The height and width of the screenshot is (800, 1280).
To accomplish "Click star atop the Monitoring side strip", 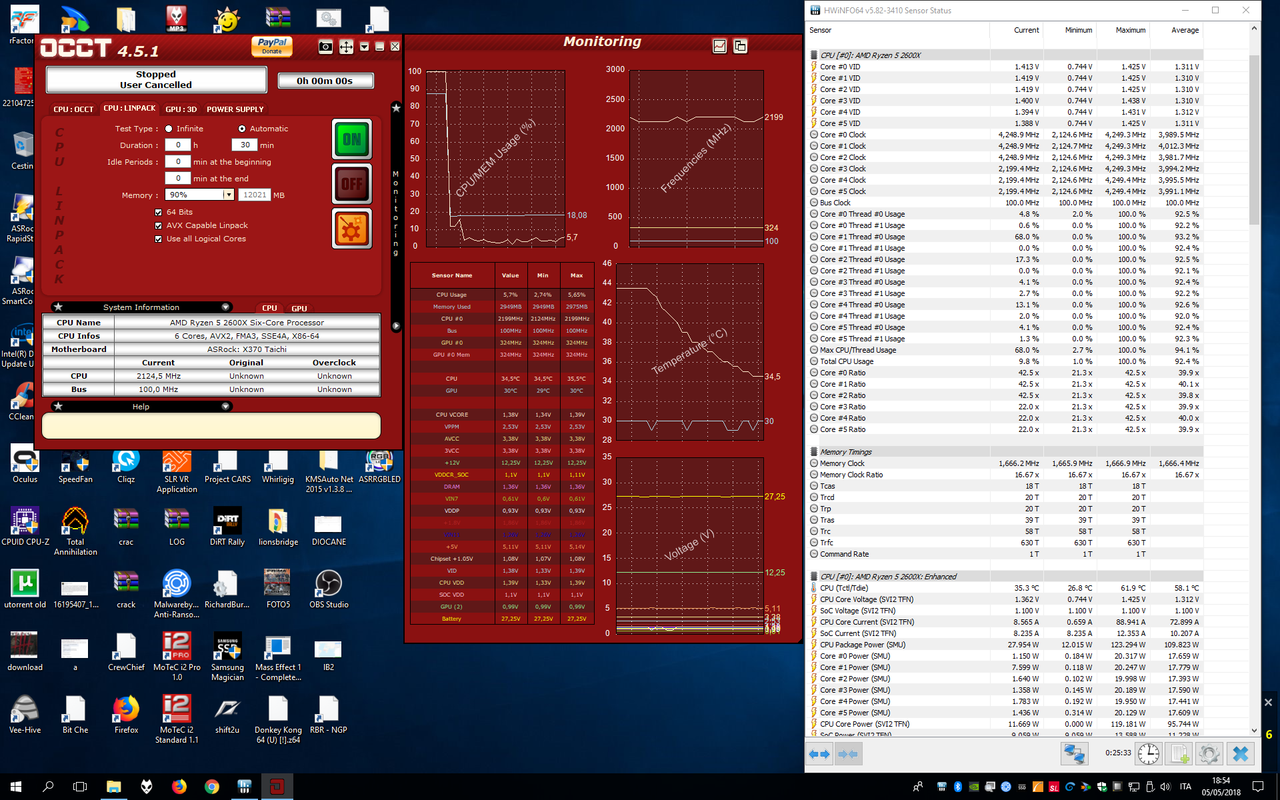I will pyautogui.click(x=396, y=107).
